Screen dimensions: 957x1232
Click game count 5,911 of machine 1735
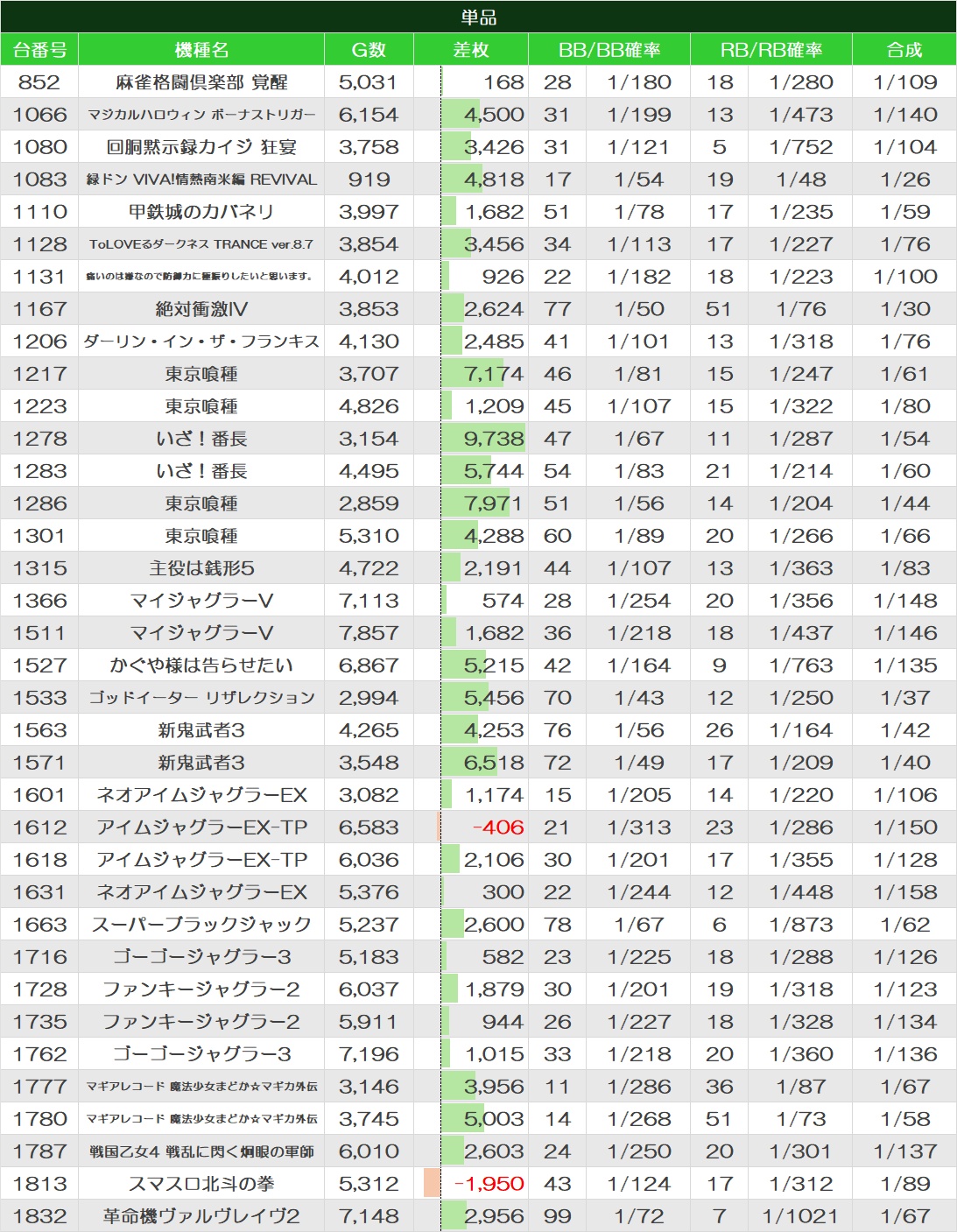[369, 1022]
